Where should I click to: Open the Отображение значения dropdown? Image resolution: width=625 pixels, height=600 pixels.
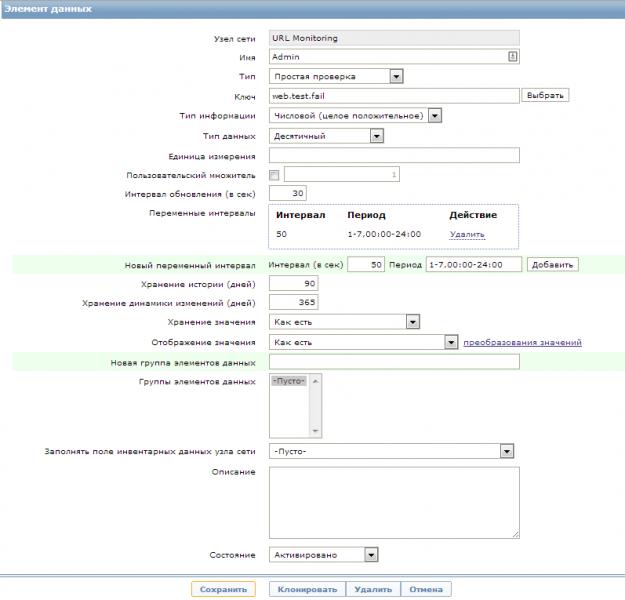click(364, 342)
